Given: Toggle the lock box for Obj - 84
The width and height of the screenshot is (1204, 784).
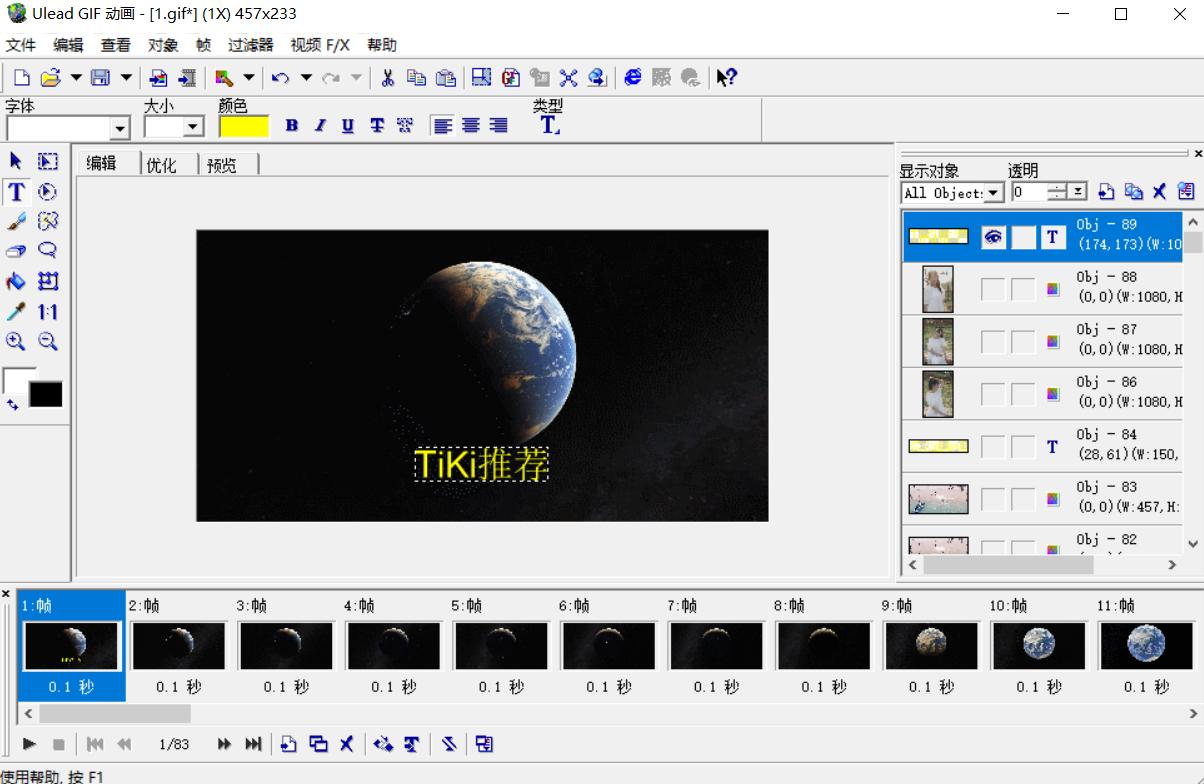Looking at the screenshot, I should click(x=1023, y=446).
